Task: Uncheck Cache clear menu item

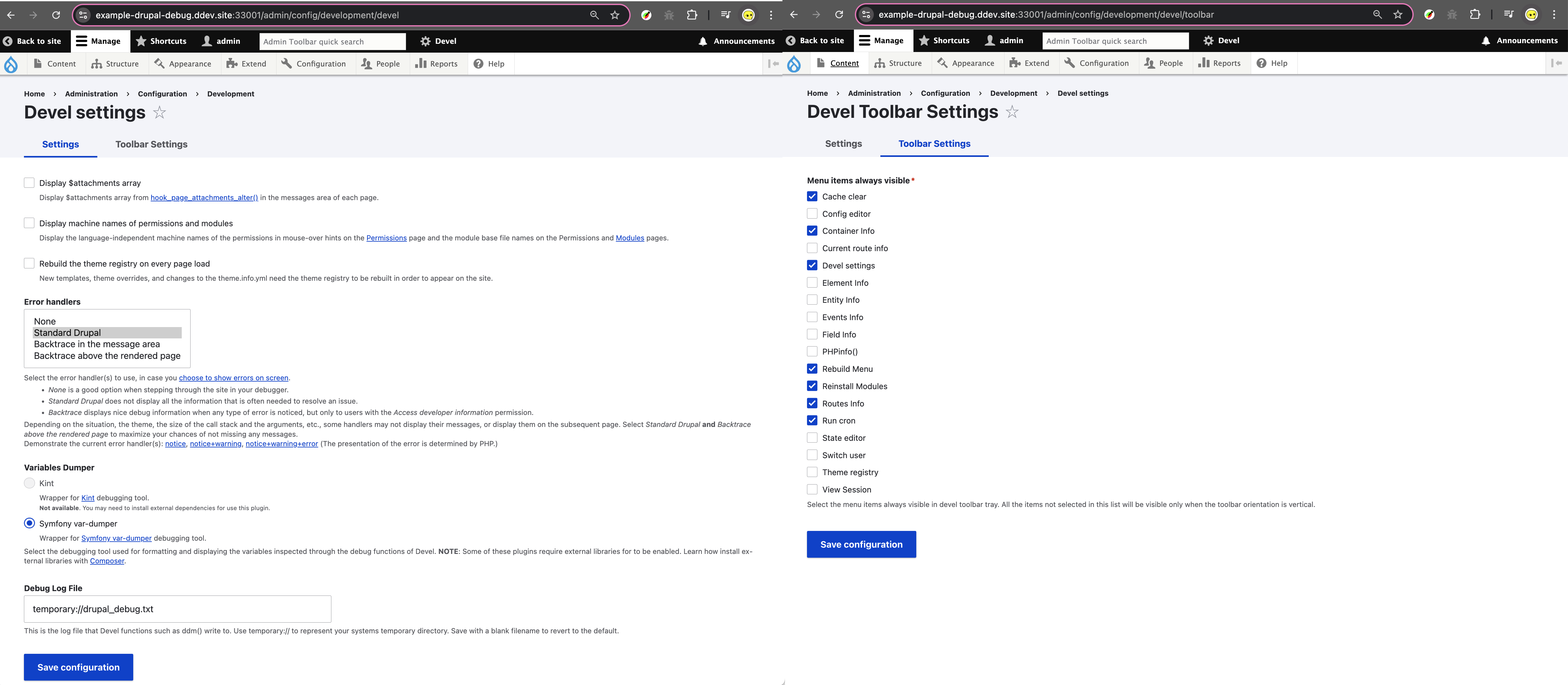Action: (812, 197)
